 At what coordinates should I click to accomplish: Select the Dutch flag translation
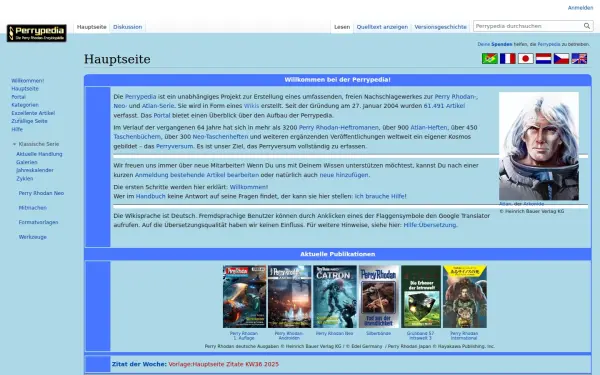(x=543, y=59)
